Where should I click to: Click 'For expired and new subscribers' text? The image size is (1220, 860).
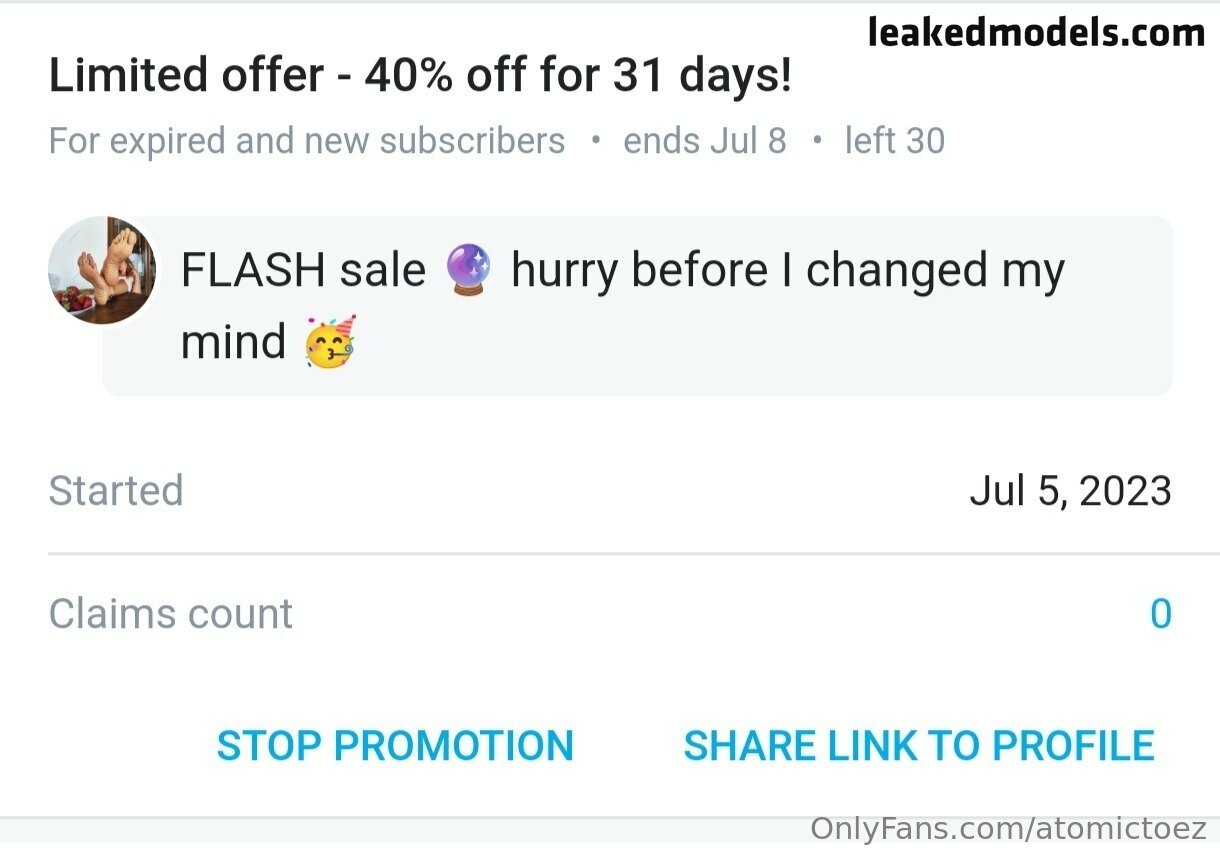(307, 141)
